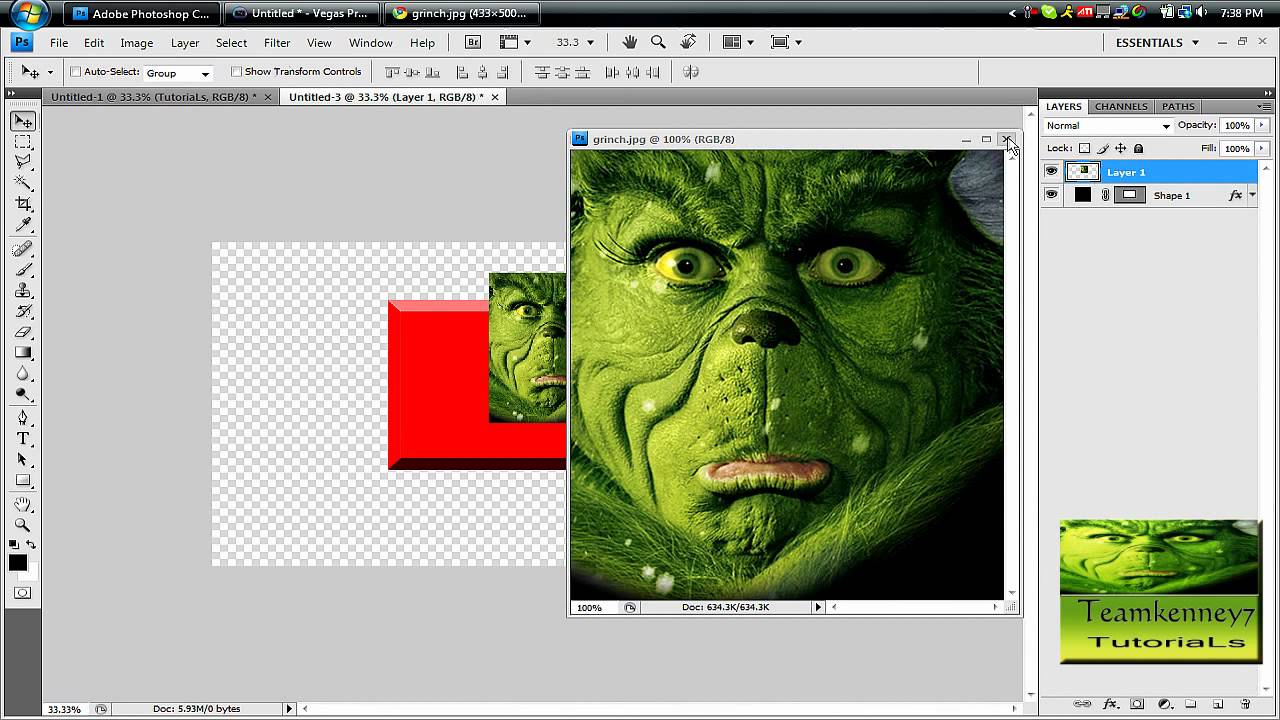This screenshot has width=1280, height=720.
Task: Toggle lock image pixels
Action: [1103, 149]
